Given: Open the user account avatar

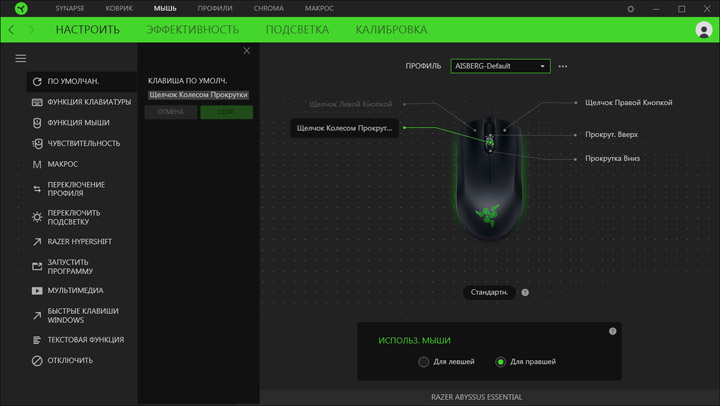Looking at the screenshot, I should click(x=703, y=30).
